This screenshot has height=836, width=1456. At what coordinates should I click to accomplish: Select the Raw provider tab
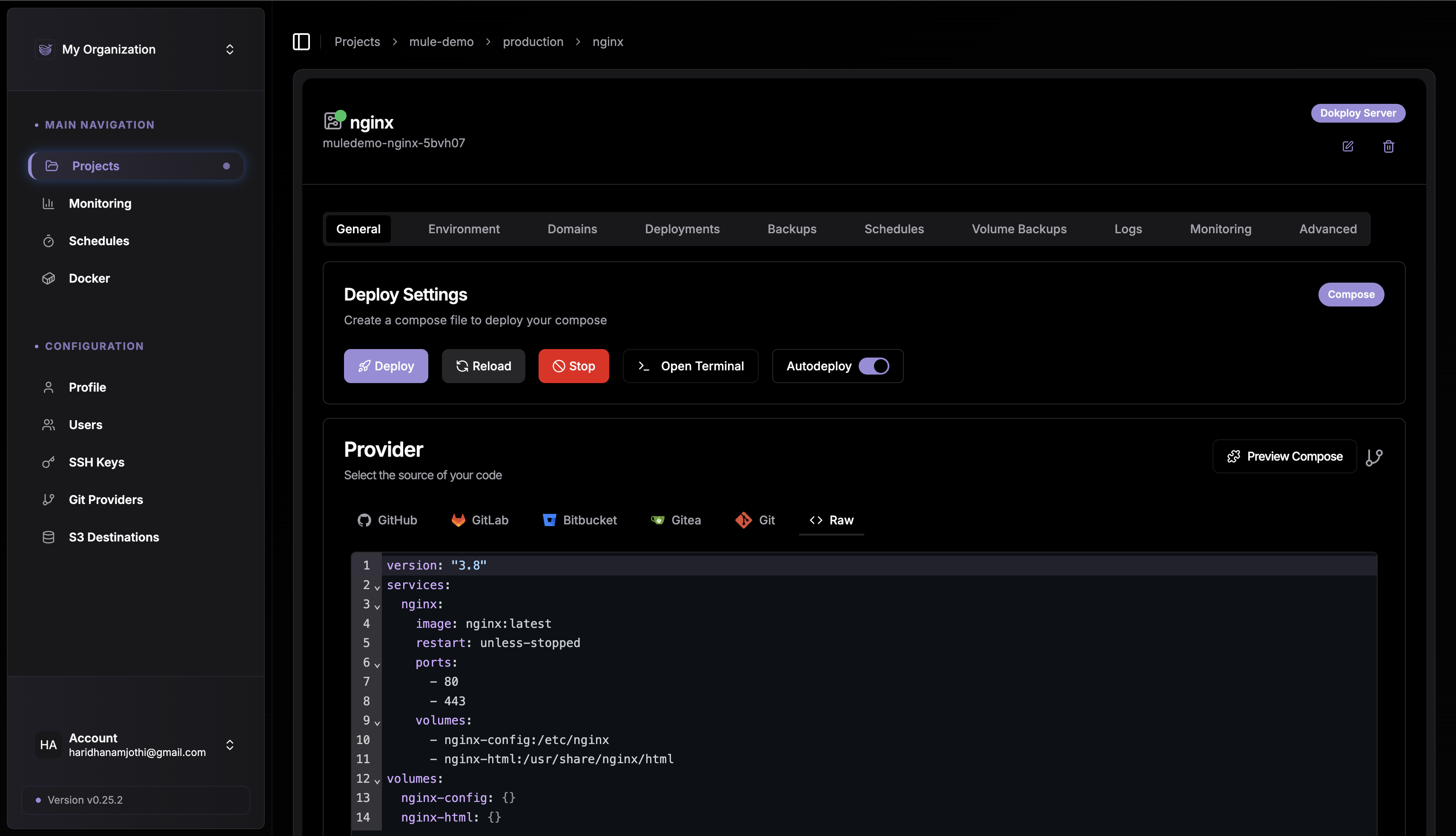click(831, 520)
